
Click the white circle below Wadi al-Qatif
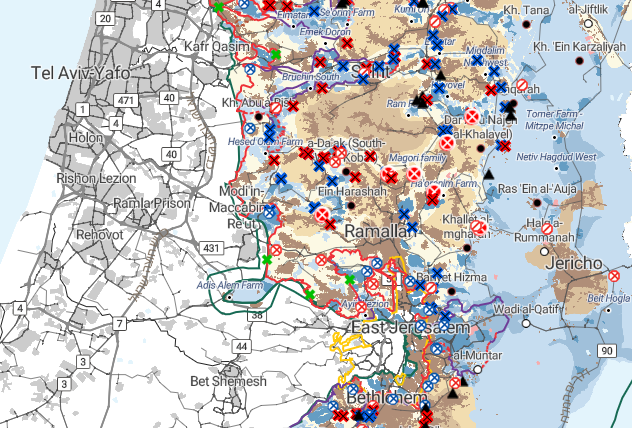pos(526,323)
